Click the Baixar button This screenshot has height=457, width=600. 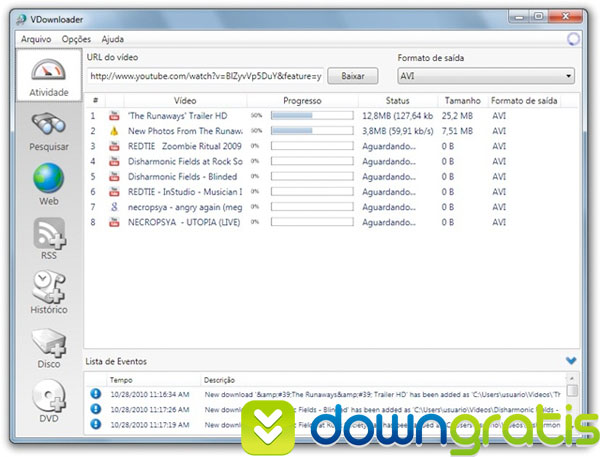pos(353,76)
